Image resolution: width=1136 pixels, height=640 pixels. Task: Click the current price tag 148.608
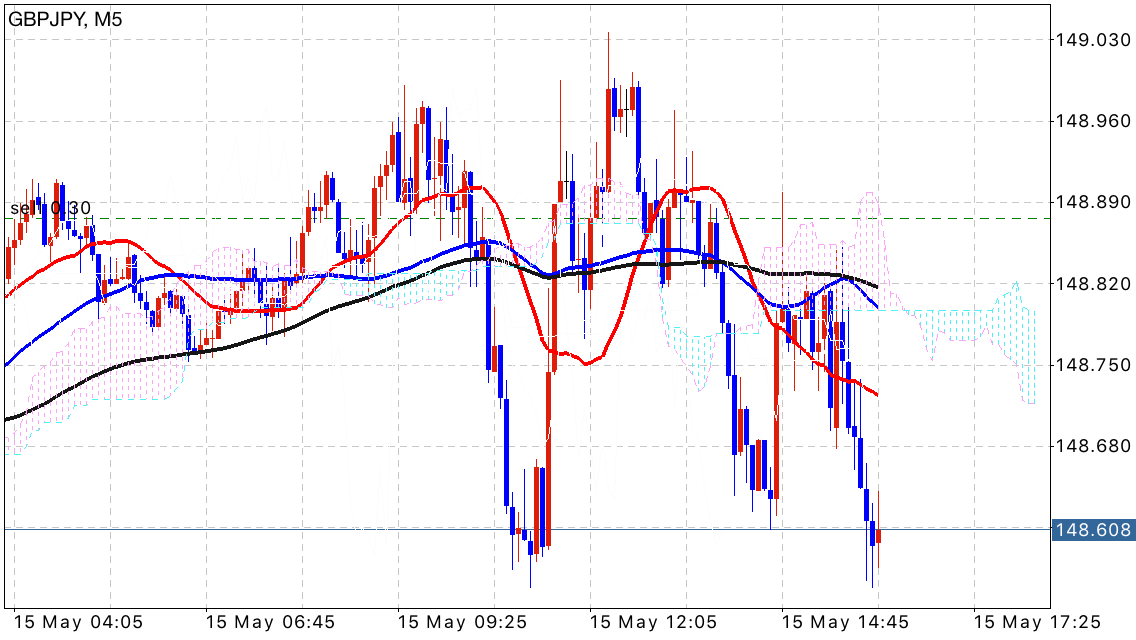point(1093,530)
